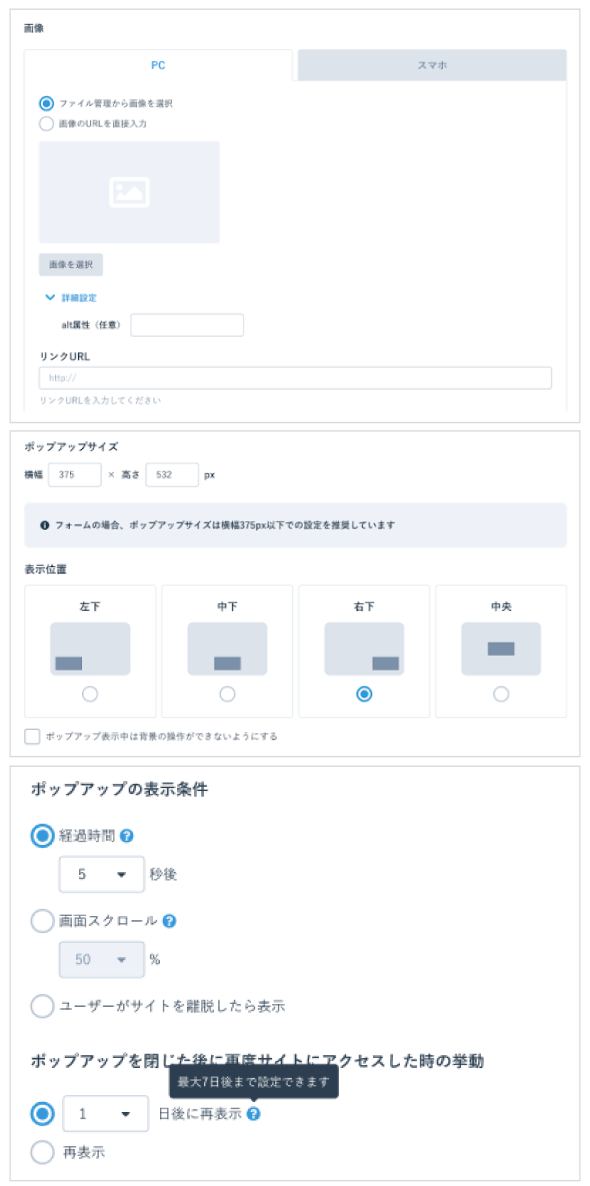This screenshot has height=1186, width=590.
Task: Select 画像のURLを直接入力 radio option
Action: click(x=47, y=123)
